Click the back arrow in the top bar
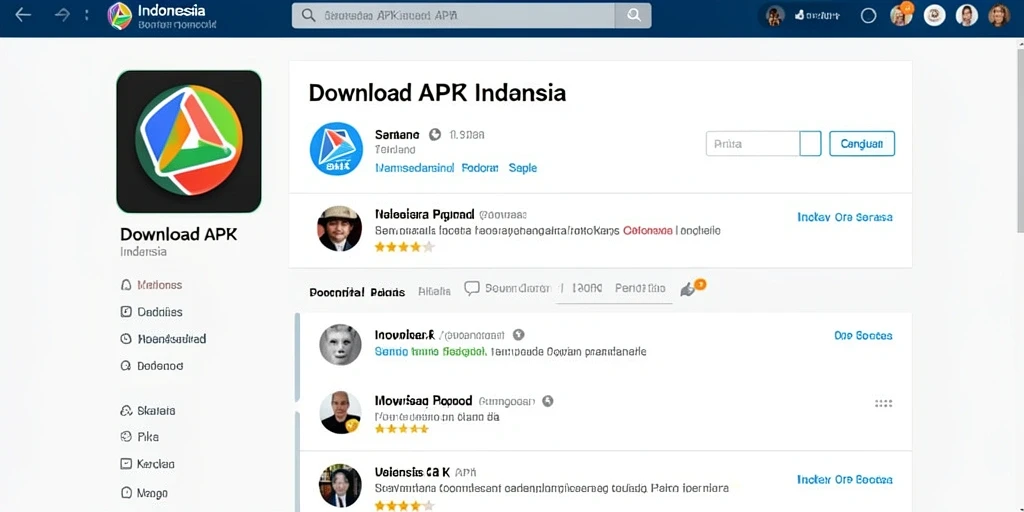Image resolution: width=1024 pixels, height=512 pixels. click(x=23, y=15)
